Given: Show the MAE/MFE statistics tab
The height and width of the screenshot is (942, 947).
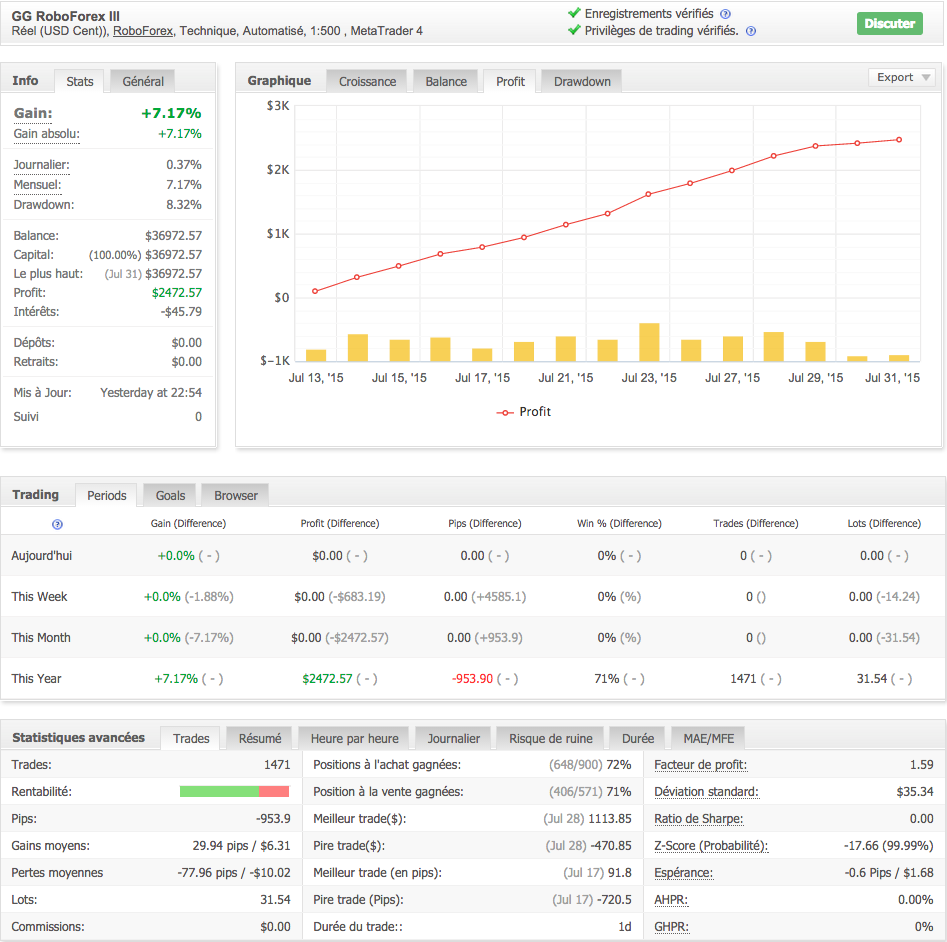Looking at the screenshot, I should pyautogui.click(x=708, y=739).
